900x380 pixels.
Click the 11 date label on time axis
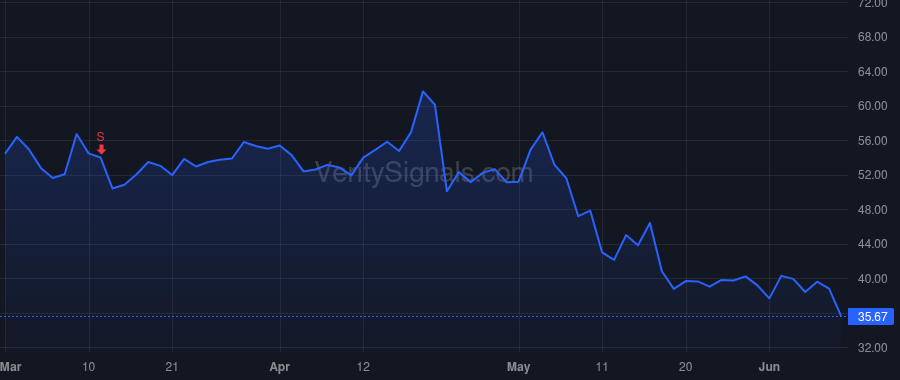pyautogui.click(x=602, y=367)
